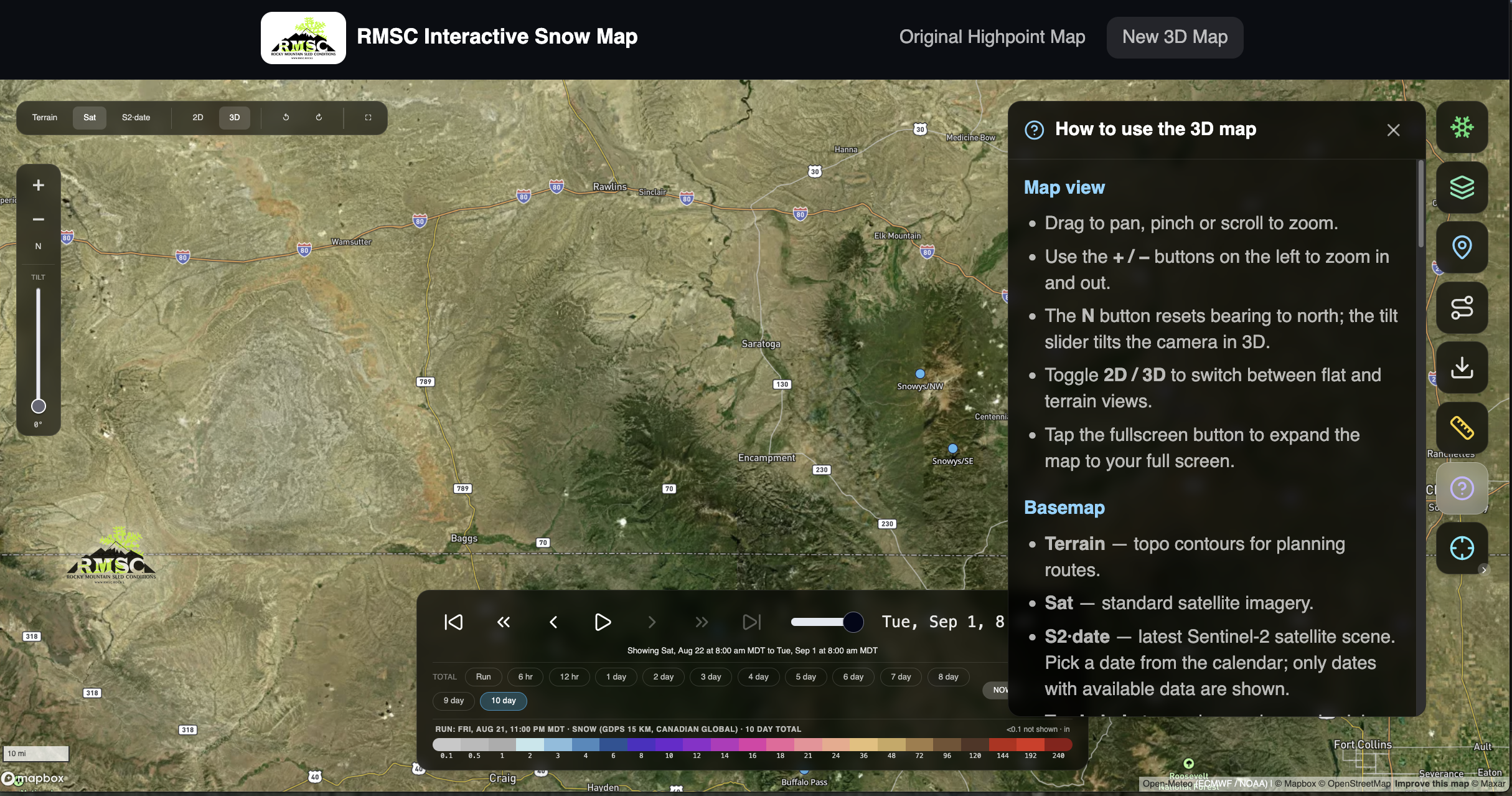Open the download panel
Viewport: 1512px width, 796px height.
[1462, 367]
